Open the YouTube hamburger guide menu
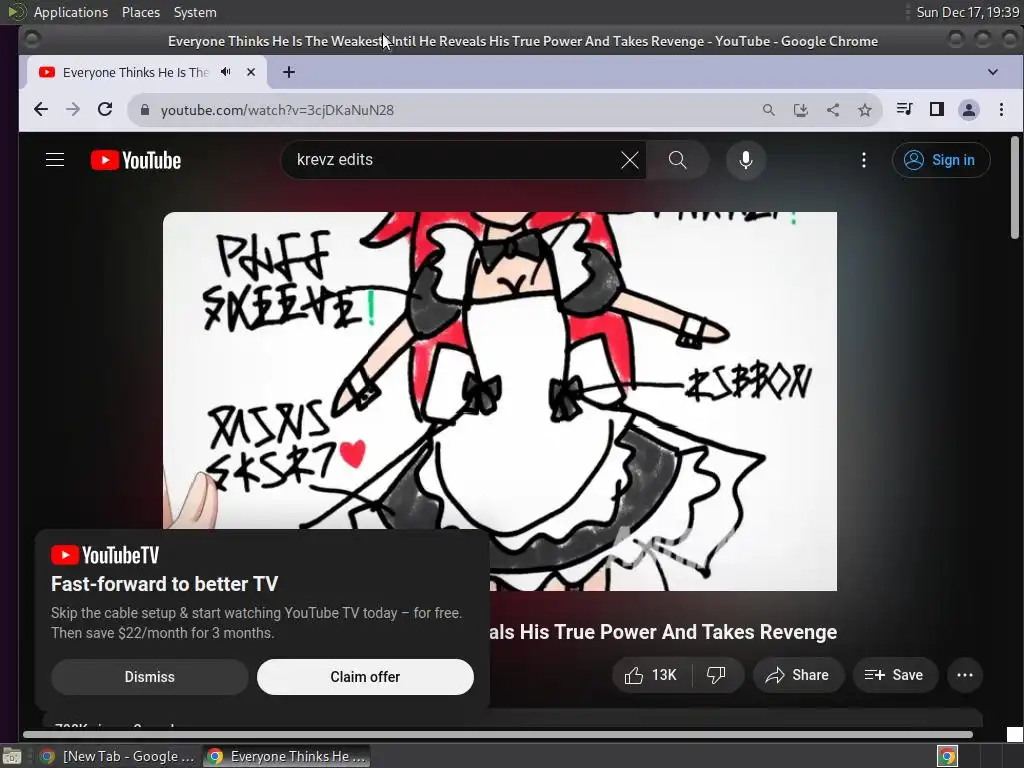The height and width of the screenshot is (768, 1024). (x=55, y=160)
